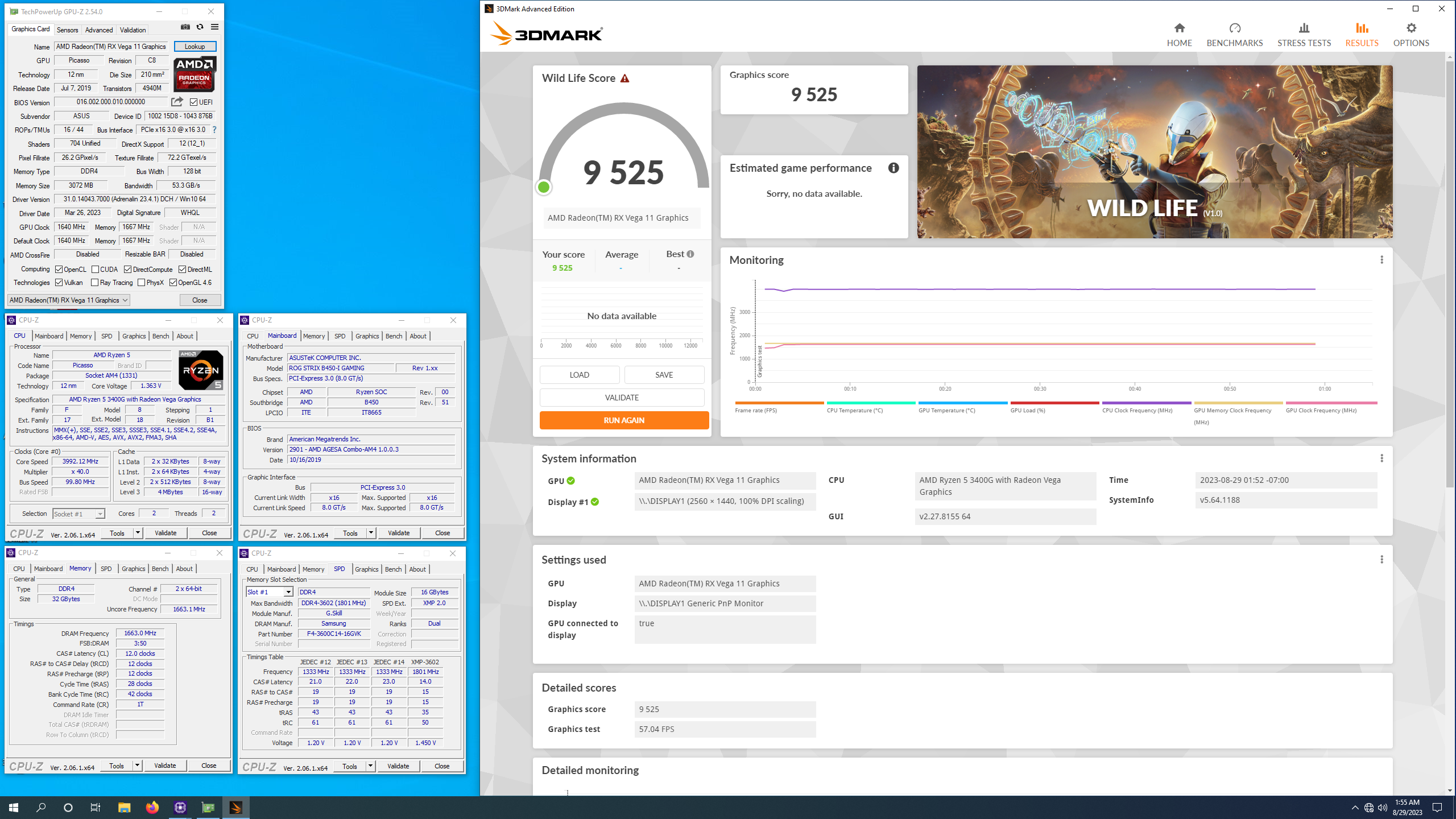Screen dimensions: 1456x819
Task: Click the GPU-Z BIOS export icon
Action: (177, 102)
